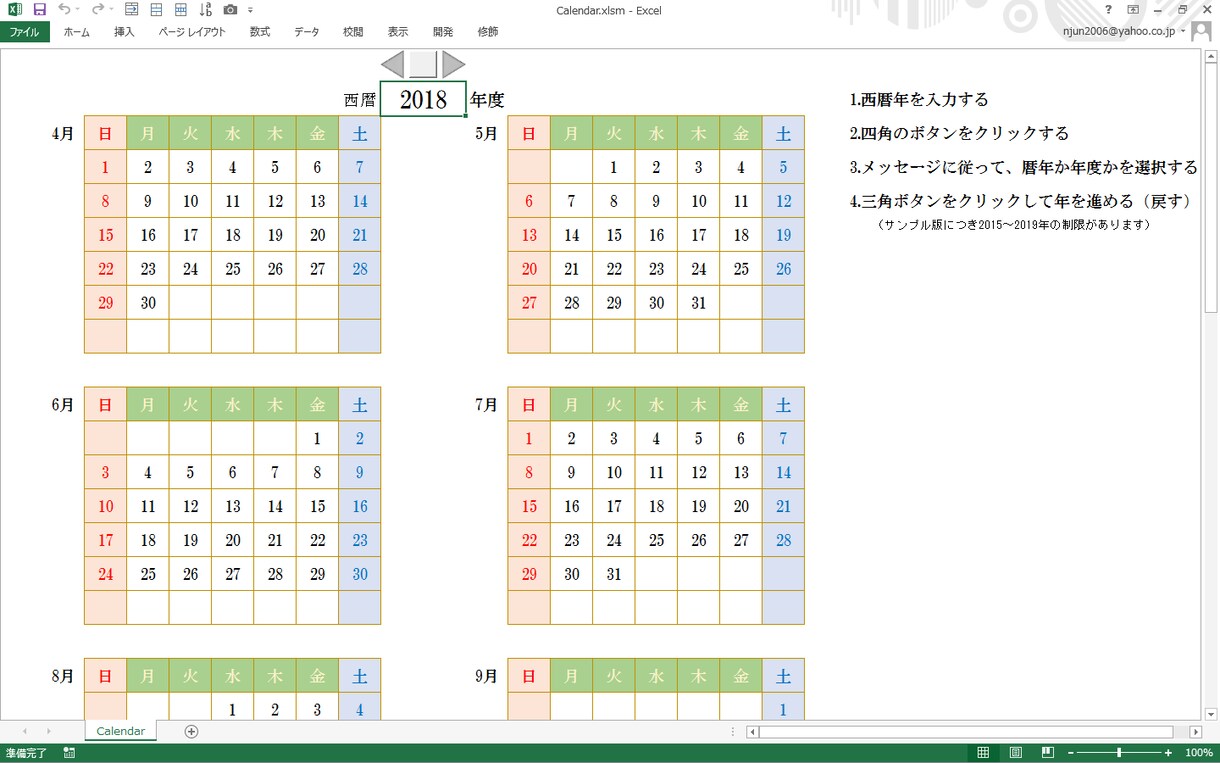Image resolution: width=1220 pixels, height=763 pixels.
Task: Open the 校閲 ribbon tab
Action: (353, 32)
